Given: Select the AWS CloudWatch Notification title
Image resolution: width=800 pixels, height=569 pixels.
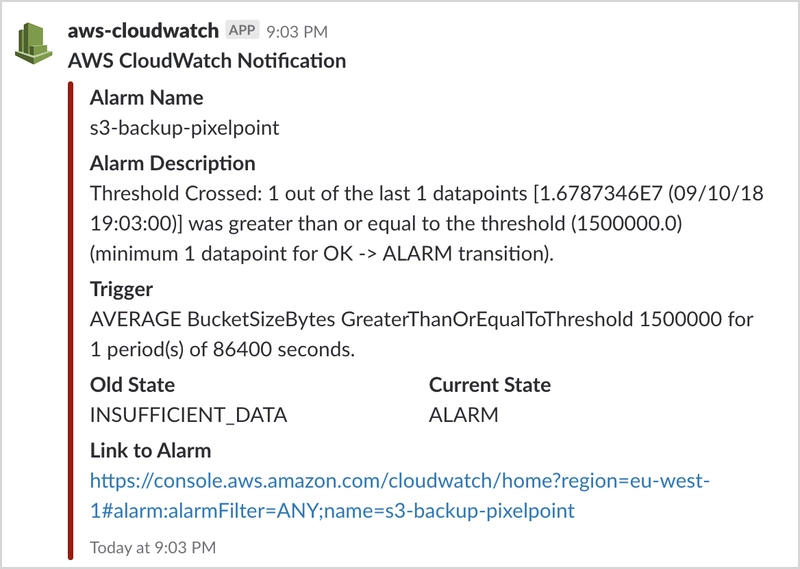Looking at the screenshot, I should 207,61.
